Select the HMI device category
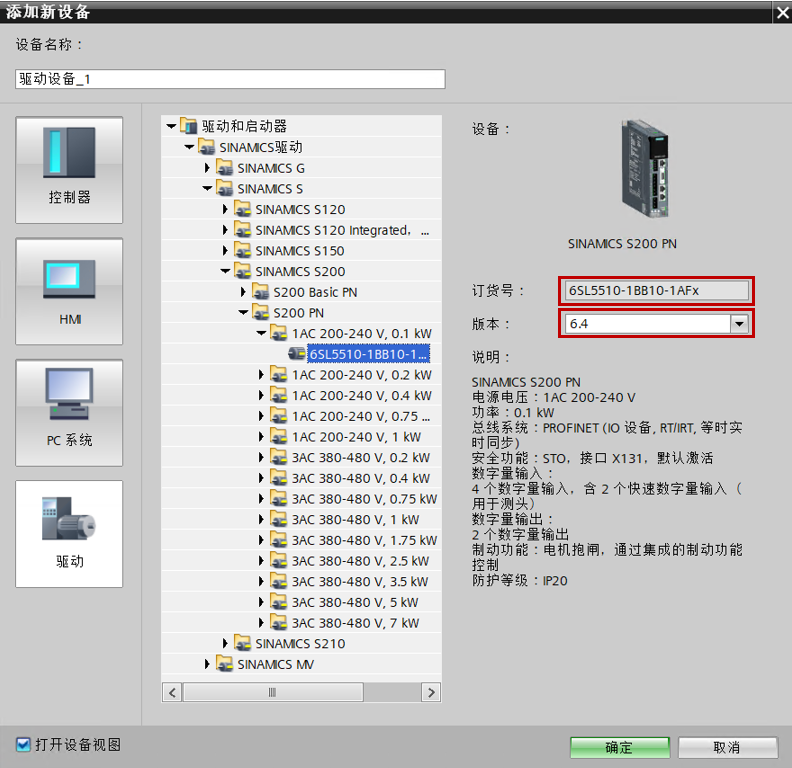Viewport: 792px width, 768px height. click(x=69, y=292)
